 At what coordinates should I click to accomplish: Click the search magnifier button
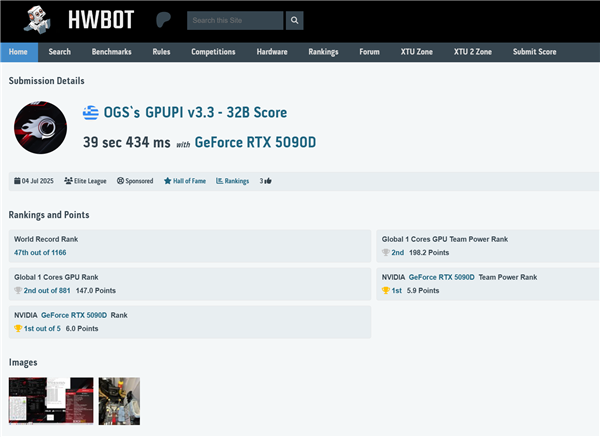[295, 20]
